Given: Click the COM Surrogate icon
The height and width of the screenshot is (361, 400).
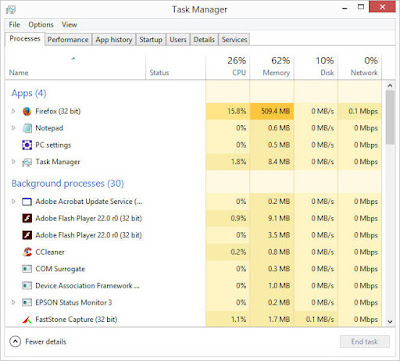Looking at the screenshot, I should coord(27,269).
